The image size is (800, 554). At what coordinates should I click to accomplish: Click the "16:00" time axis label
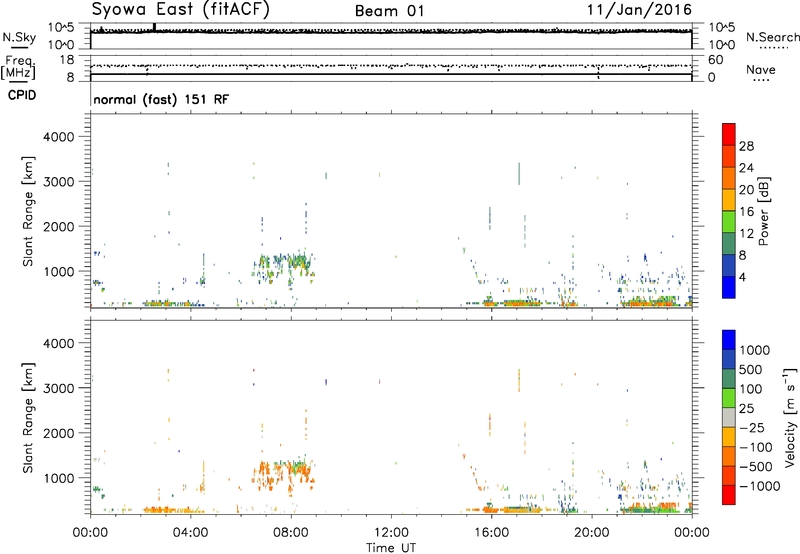point(491,533)
